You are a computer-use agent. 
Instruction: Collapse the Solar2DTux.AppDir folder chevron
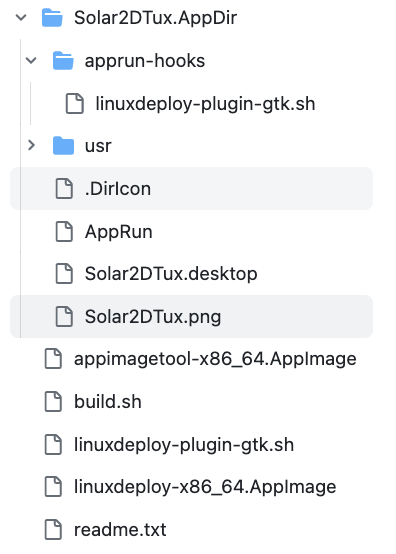tap(21, 17)
